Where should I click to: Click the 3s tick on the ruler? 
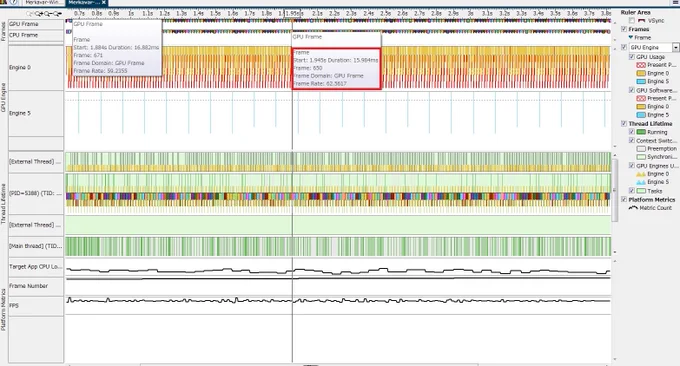(x=471, y=13)
